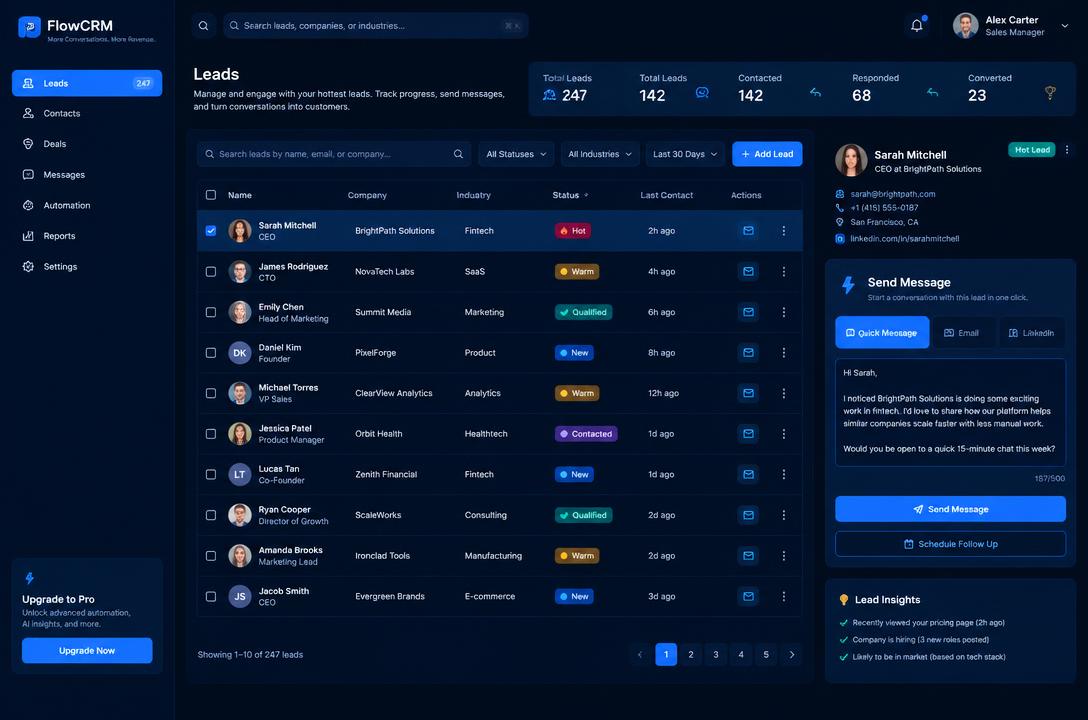Check Daniel Kim row checkbox
This screenshot has height=720, width=1088.
211,352
